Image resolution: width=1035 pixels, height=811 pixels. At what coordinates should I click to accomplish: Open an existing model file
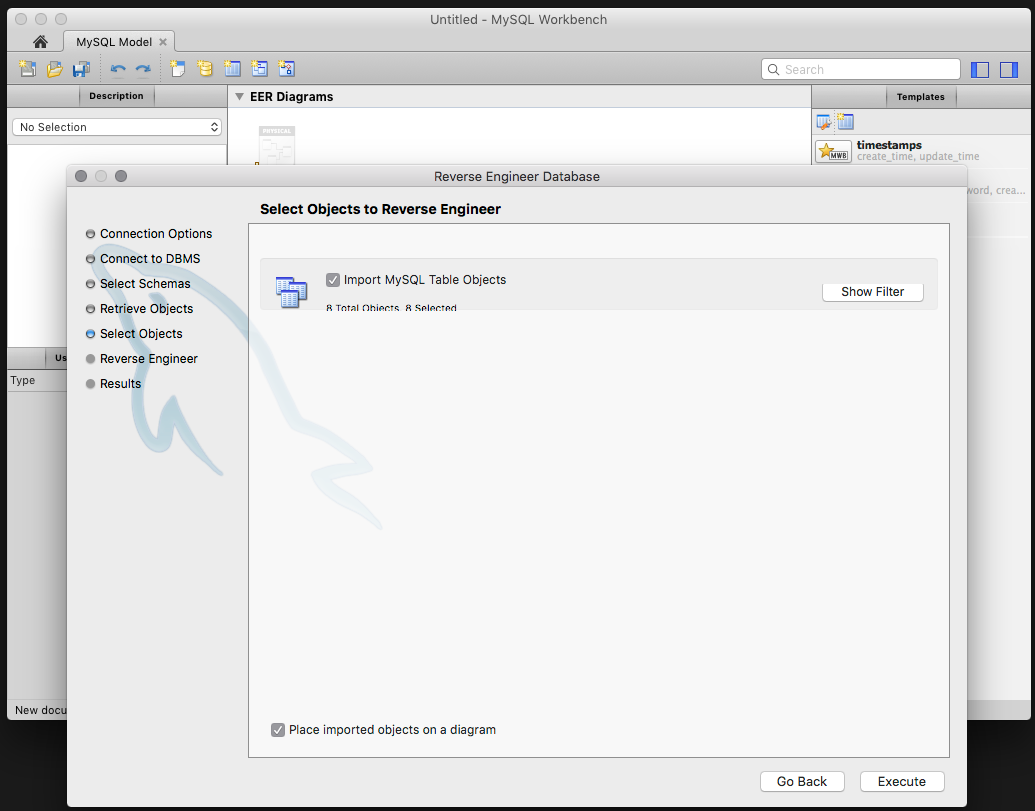[54, 68]
